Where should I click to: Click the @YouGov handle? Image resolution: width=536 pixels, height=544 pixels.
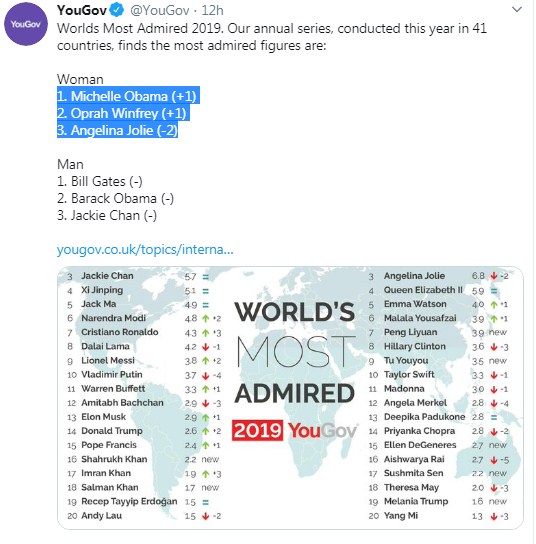click(160, 10)
